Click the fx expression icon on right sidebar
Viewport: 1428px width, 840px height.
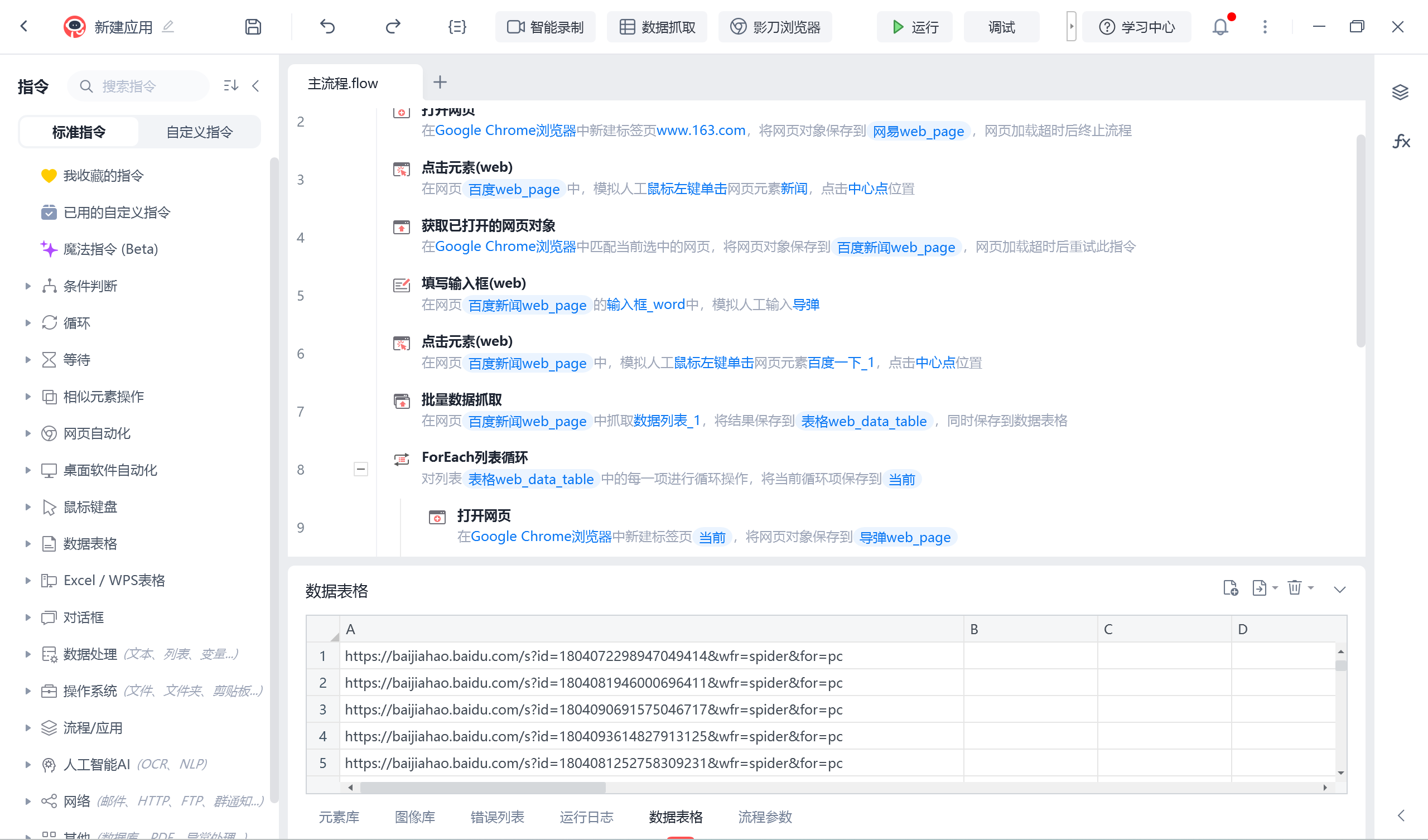1401,141
